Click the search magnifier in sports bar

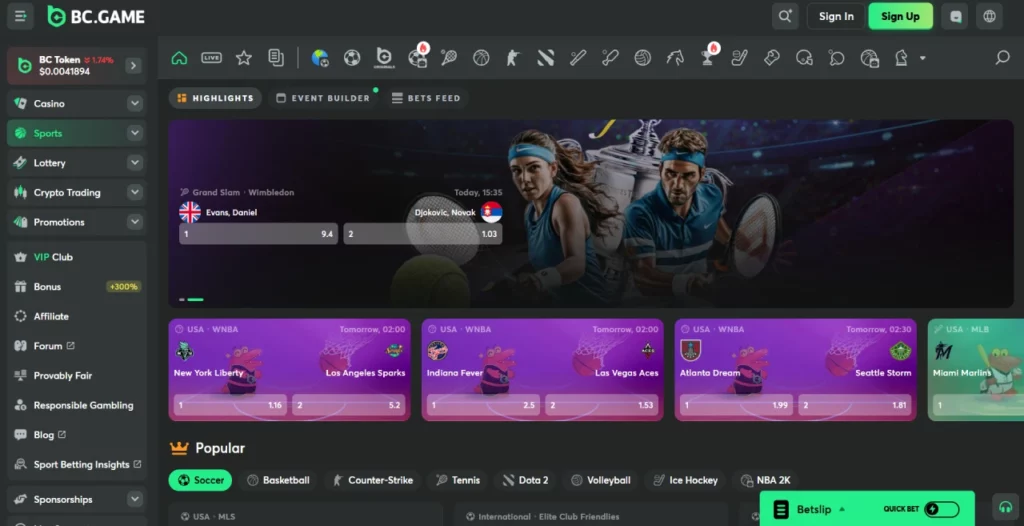(1002, 58)
